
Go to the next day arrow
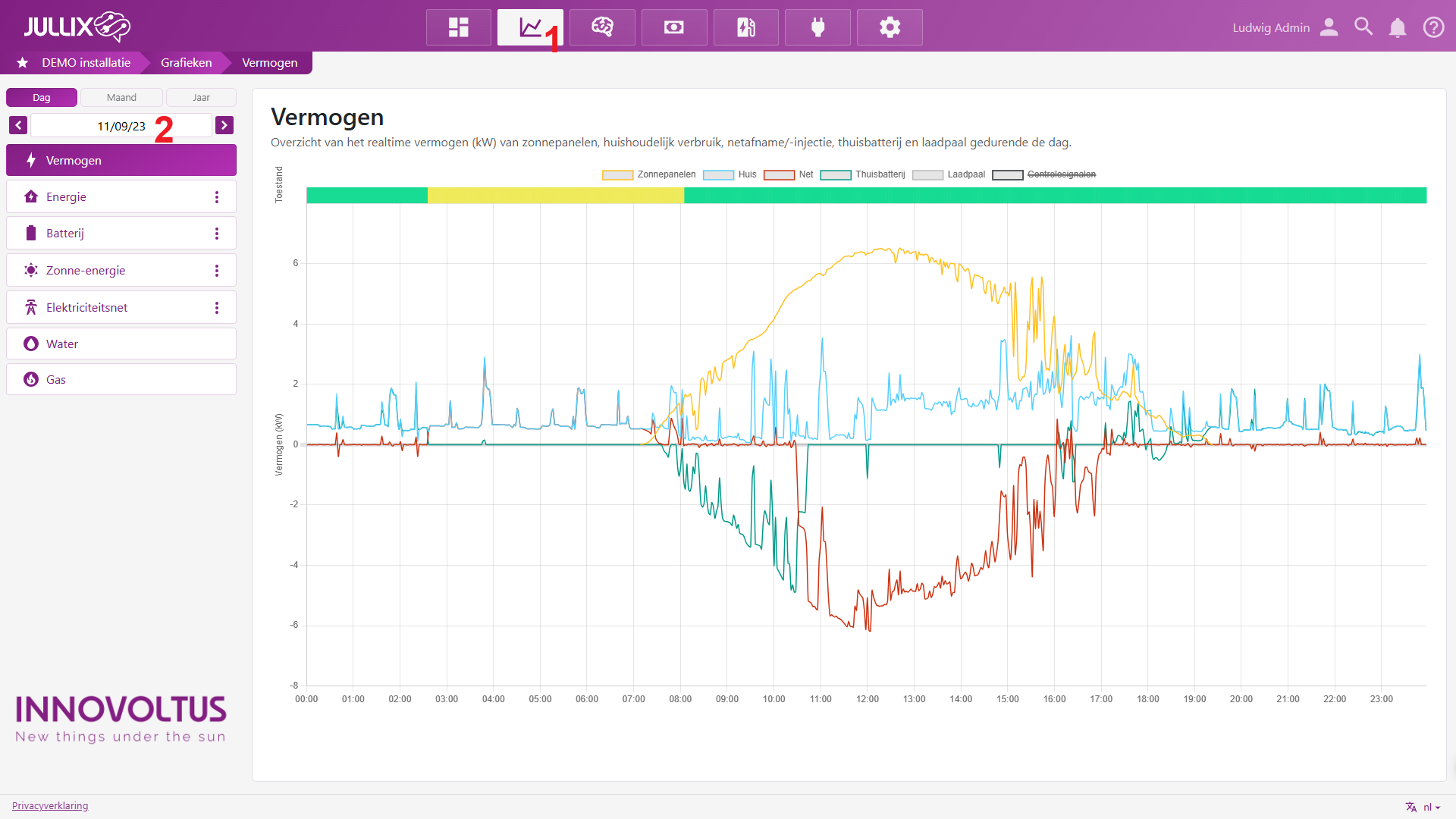pyautogui.click(x=224, y=125)
